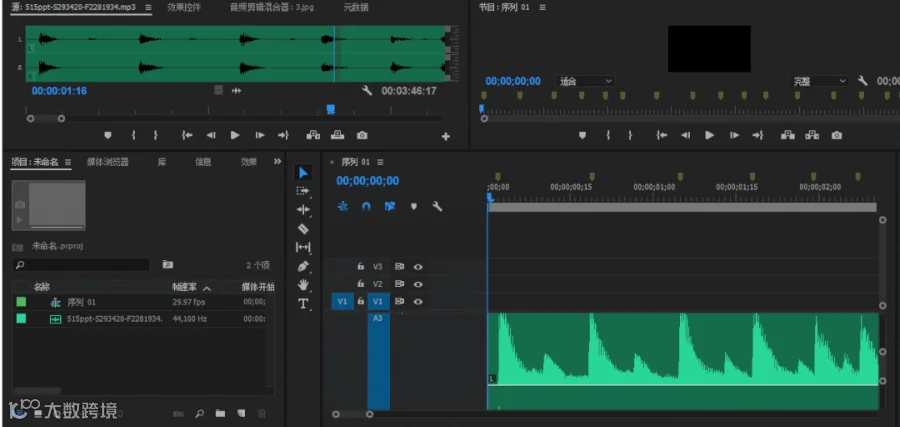Open the 完整 playback resolution dropdown
The height and width of the screenshot is (427, 900).
tap(819, 81)
